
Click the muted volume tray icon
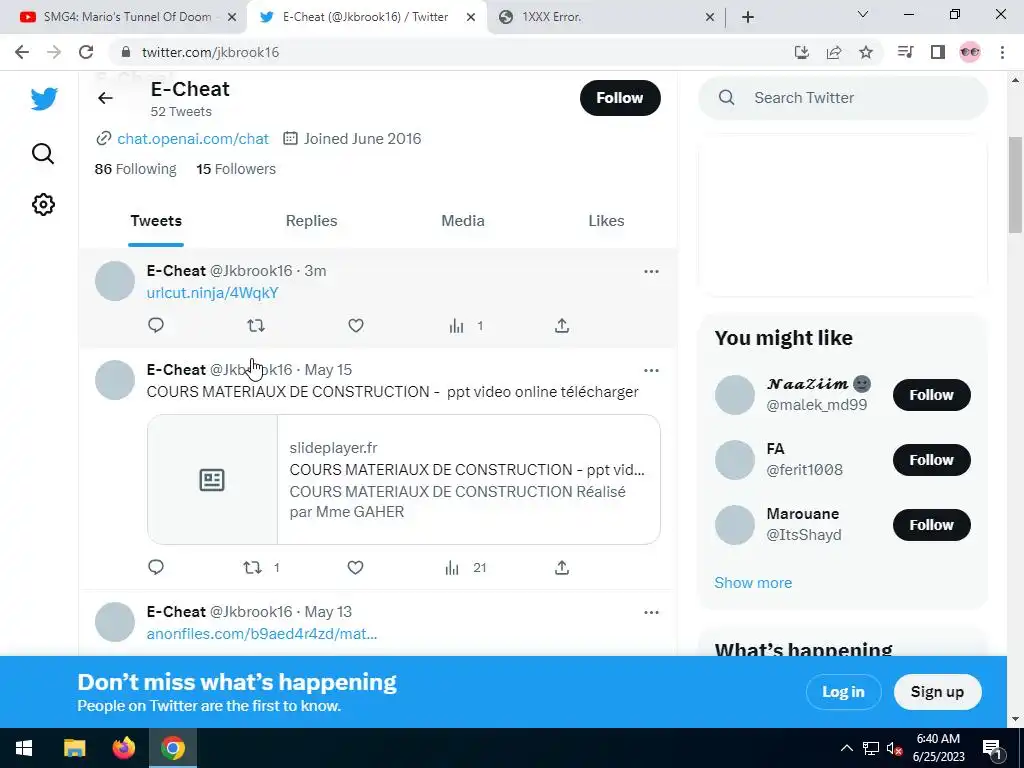click(x=895, y=749)
